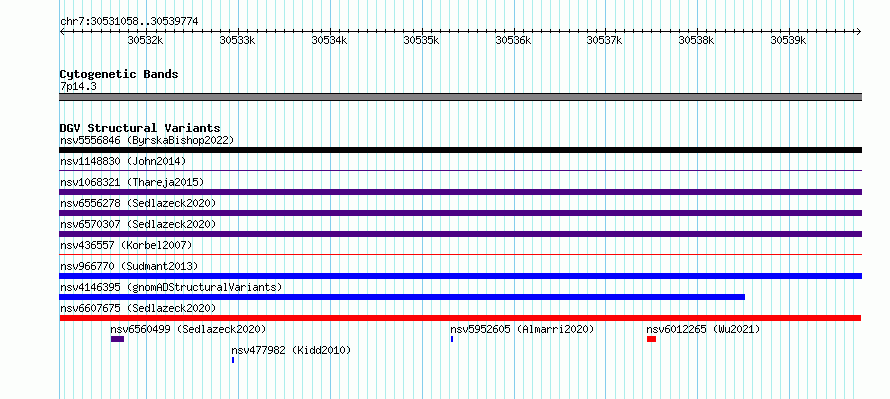Click the nsv6607675 (Sedlazeck2020) label
This screenshot has height=399, width=890.
point(138,308)
